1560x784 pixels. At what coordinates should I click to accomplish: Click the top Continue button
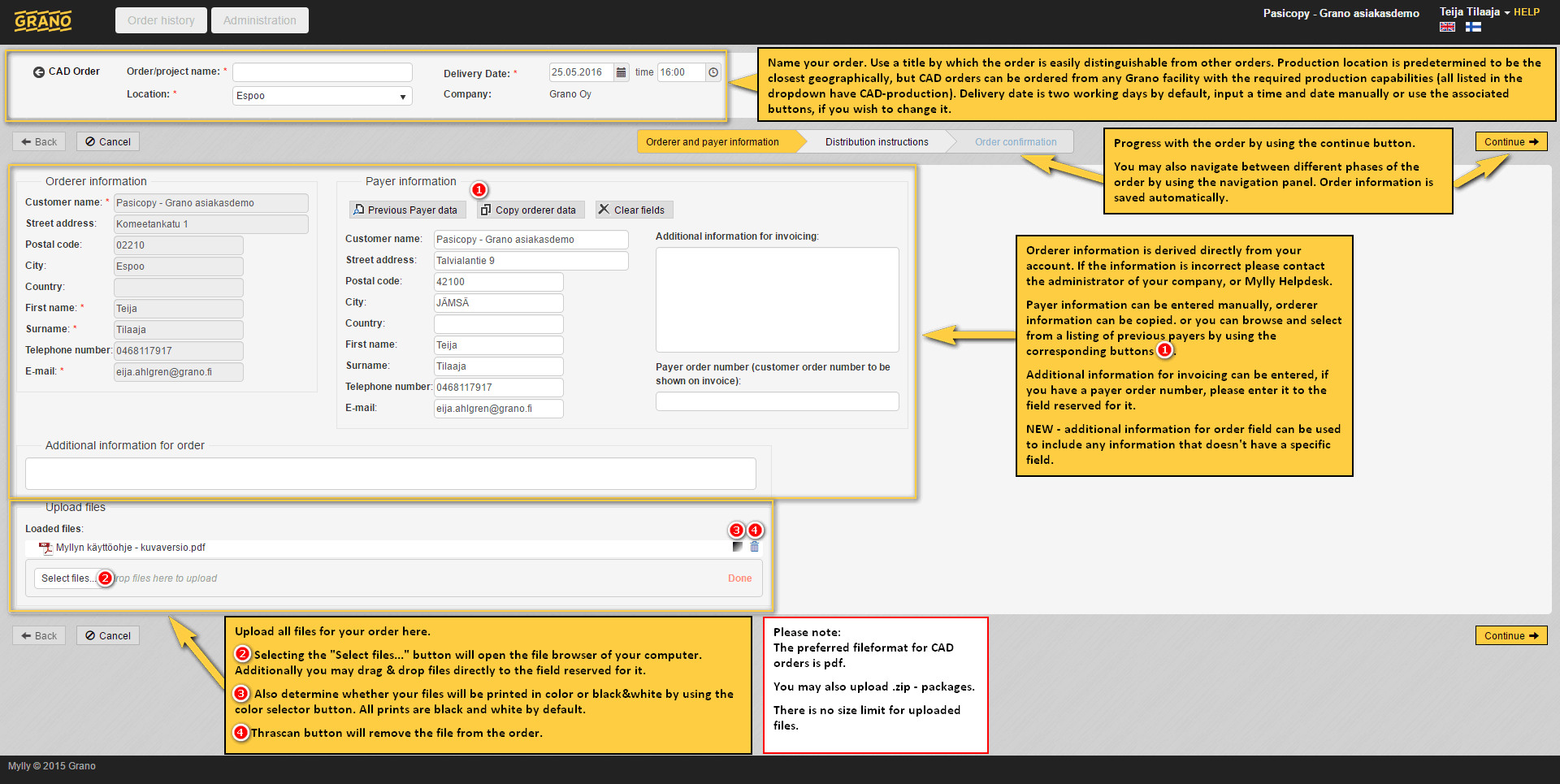[x=1510, y=141]
